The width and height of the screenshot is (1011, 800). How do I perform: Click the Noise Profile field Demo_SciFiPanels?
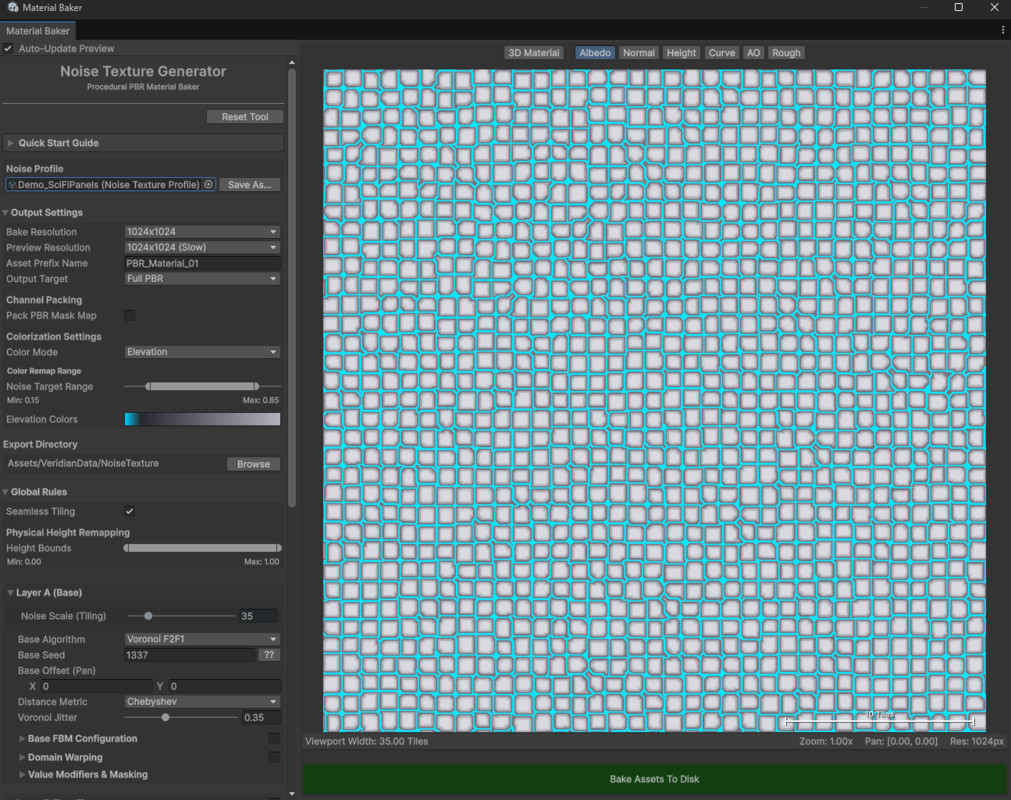[110, 184]
